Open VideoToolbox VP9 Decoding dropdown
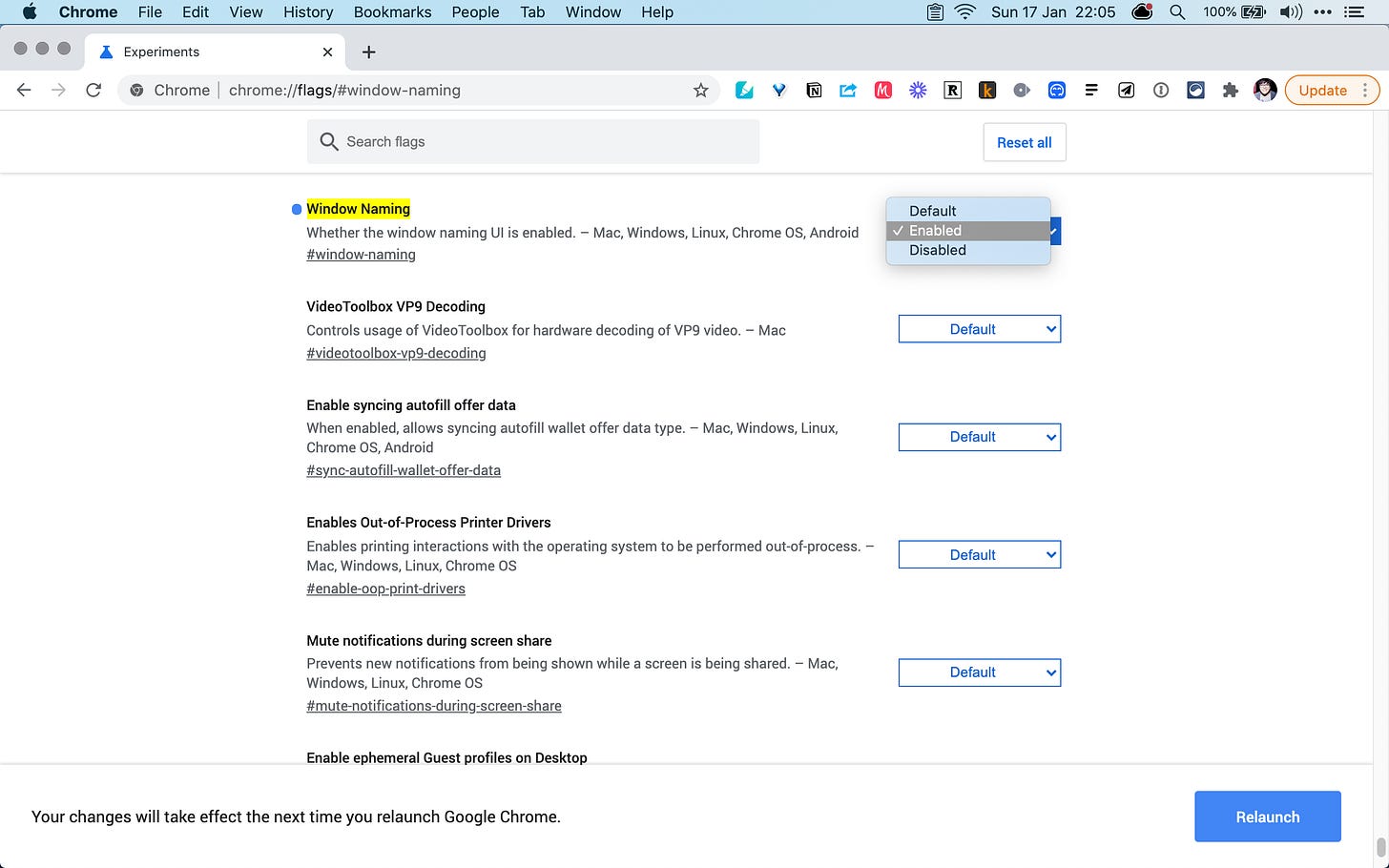 (980, 329)
